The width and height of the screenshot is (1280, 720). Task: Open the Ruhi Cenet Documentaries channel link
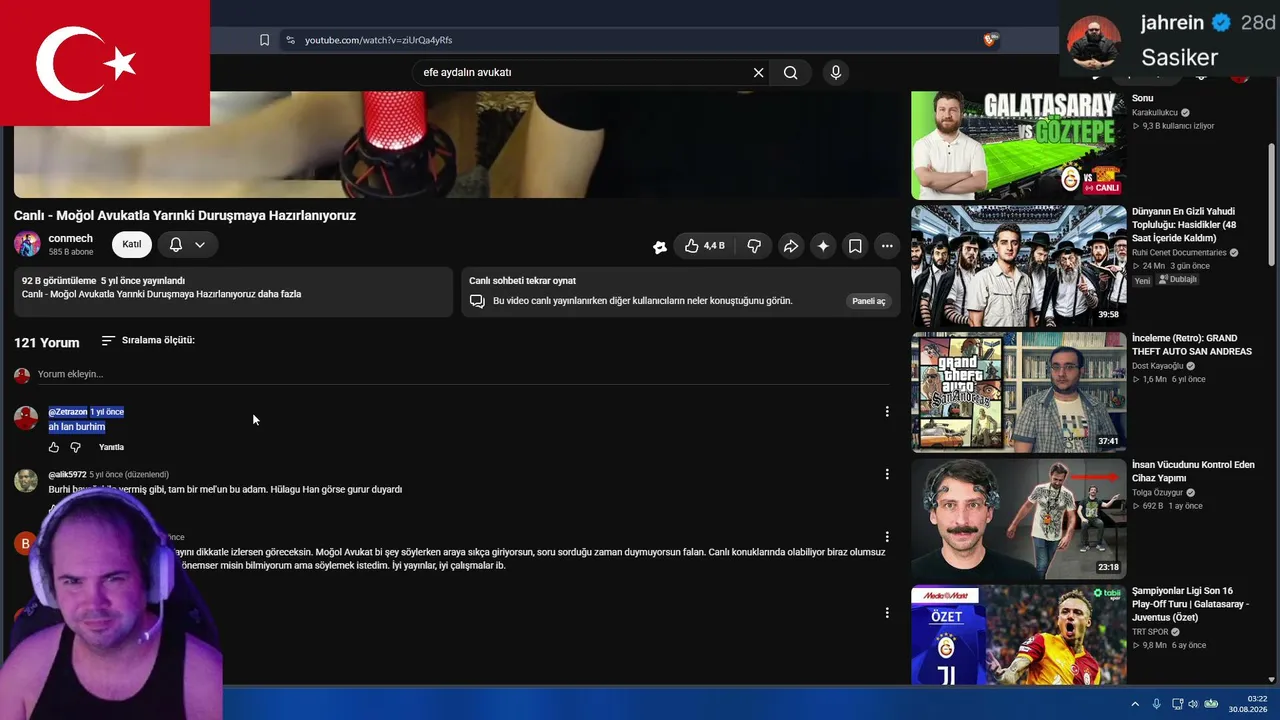click(x=1179, y=253)
